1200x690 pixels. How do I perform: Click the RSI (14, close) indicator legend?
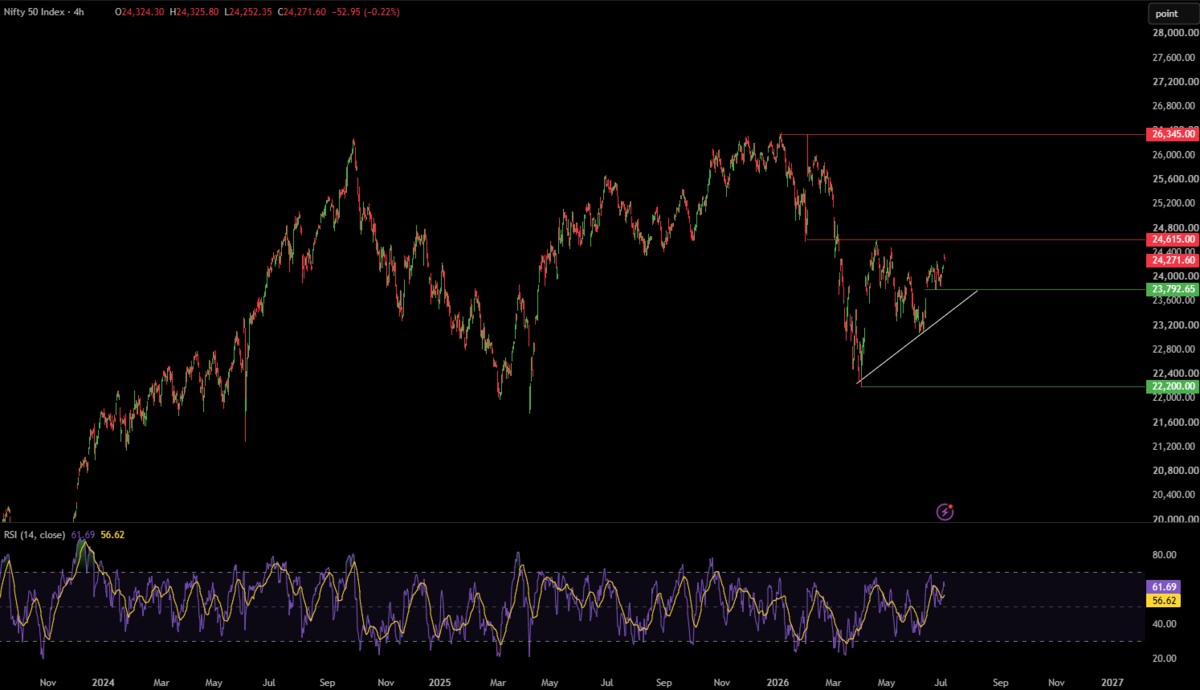tap(35, 535)
